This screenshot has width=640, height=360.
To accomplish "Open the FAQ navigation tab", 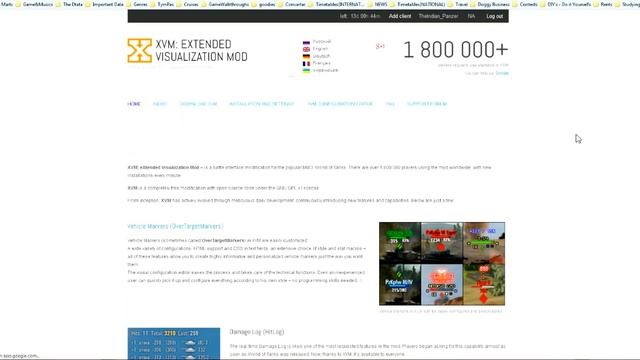I will pyautogui.click(x=390, y=104).
